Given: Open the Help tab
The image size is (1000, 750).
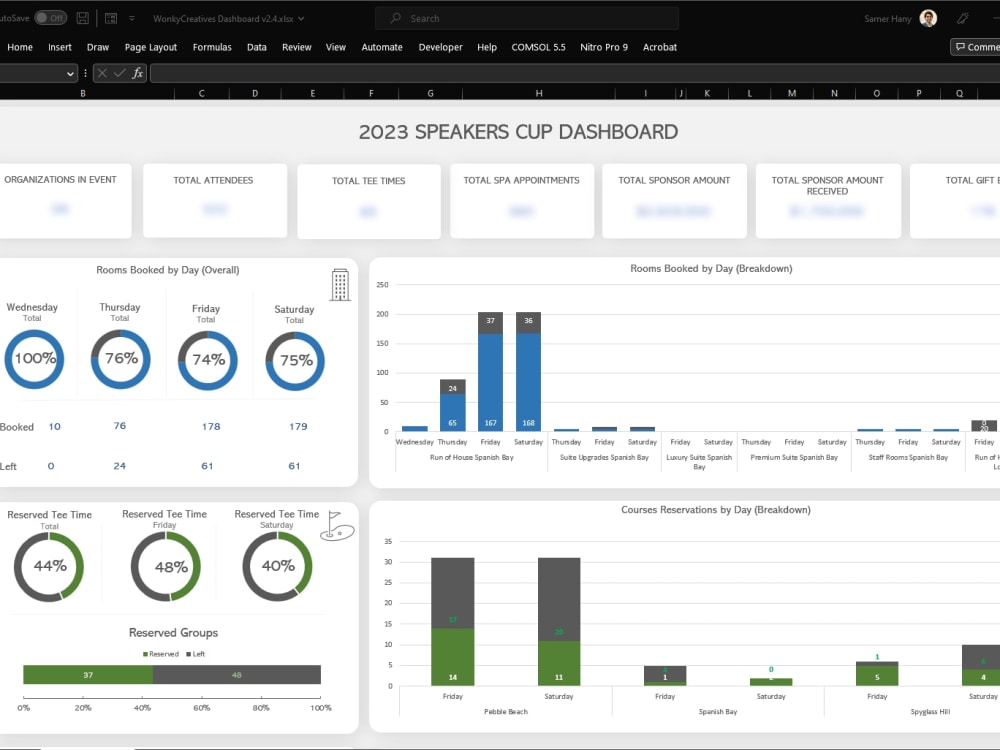Looking at the screenshot, I should (x=487, y=47).
